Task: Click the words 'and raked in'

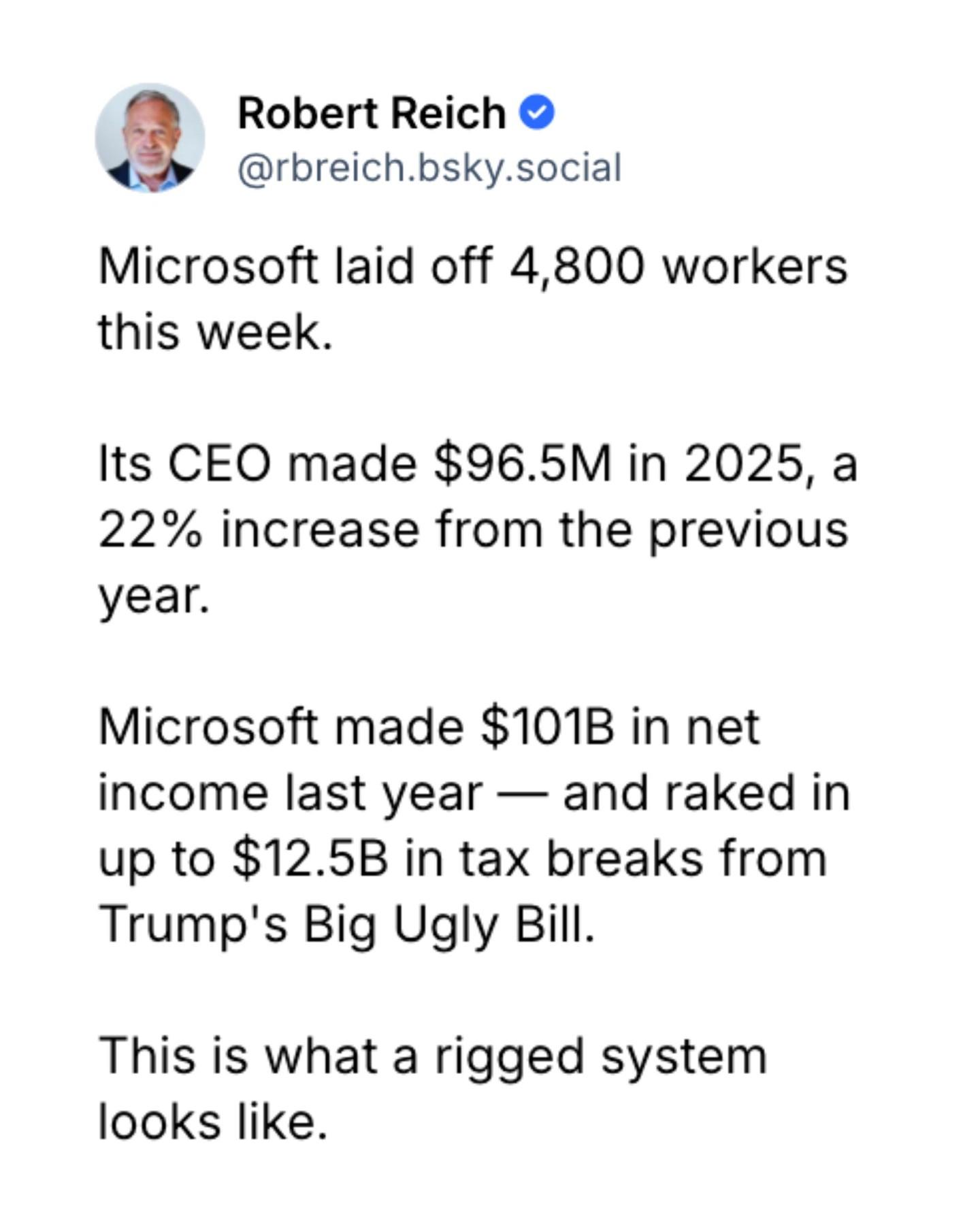Action: [706, 794]
